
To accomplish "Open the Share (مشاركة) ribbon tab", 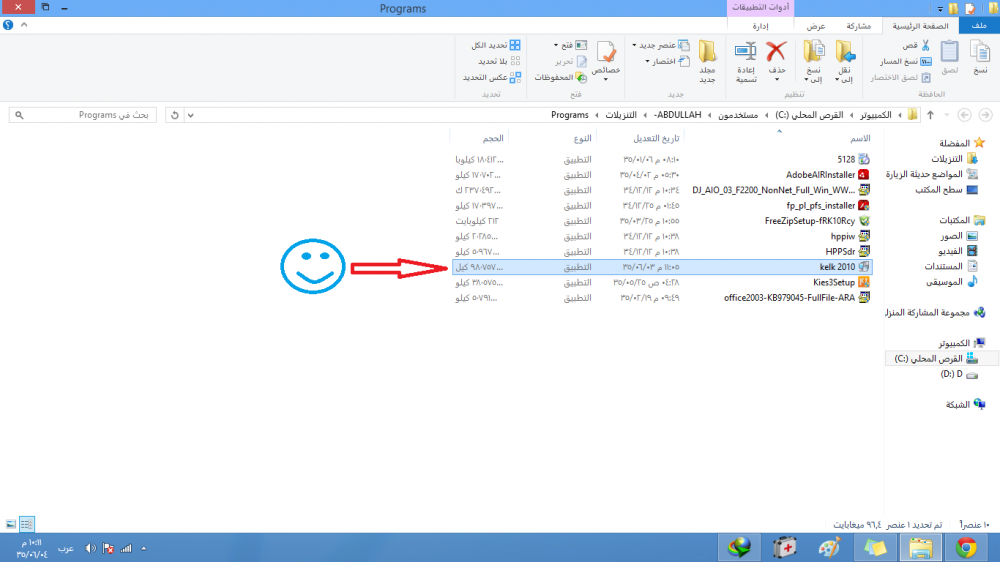I will [x=857, y=26].
